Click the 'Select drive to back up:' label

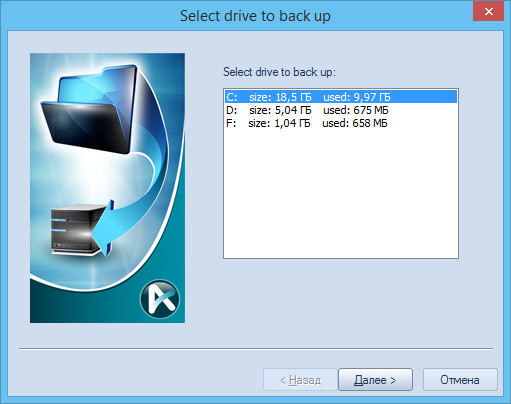279,72
